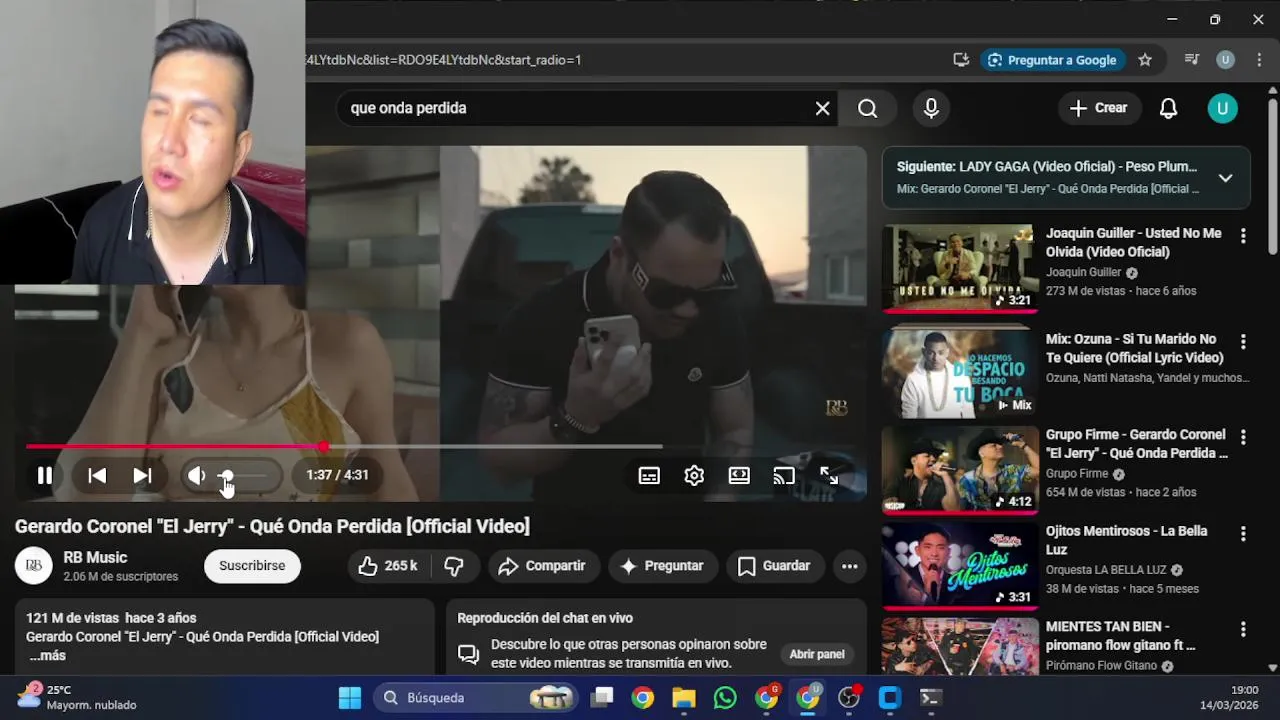Pause the video with the pause button

(45, 476)
